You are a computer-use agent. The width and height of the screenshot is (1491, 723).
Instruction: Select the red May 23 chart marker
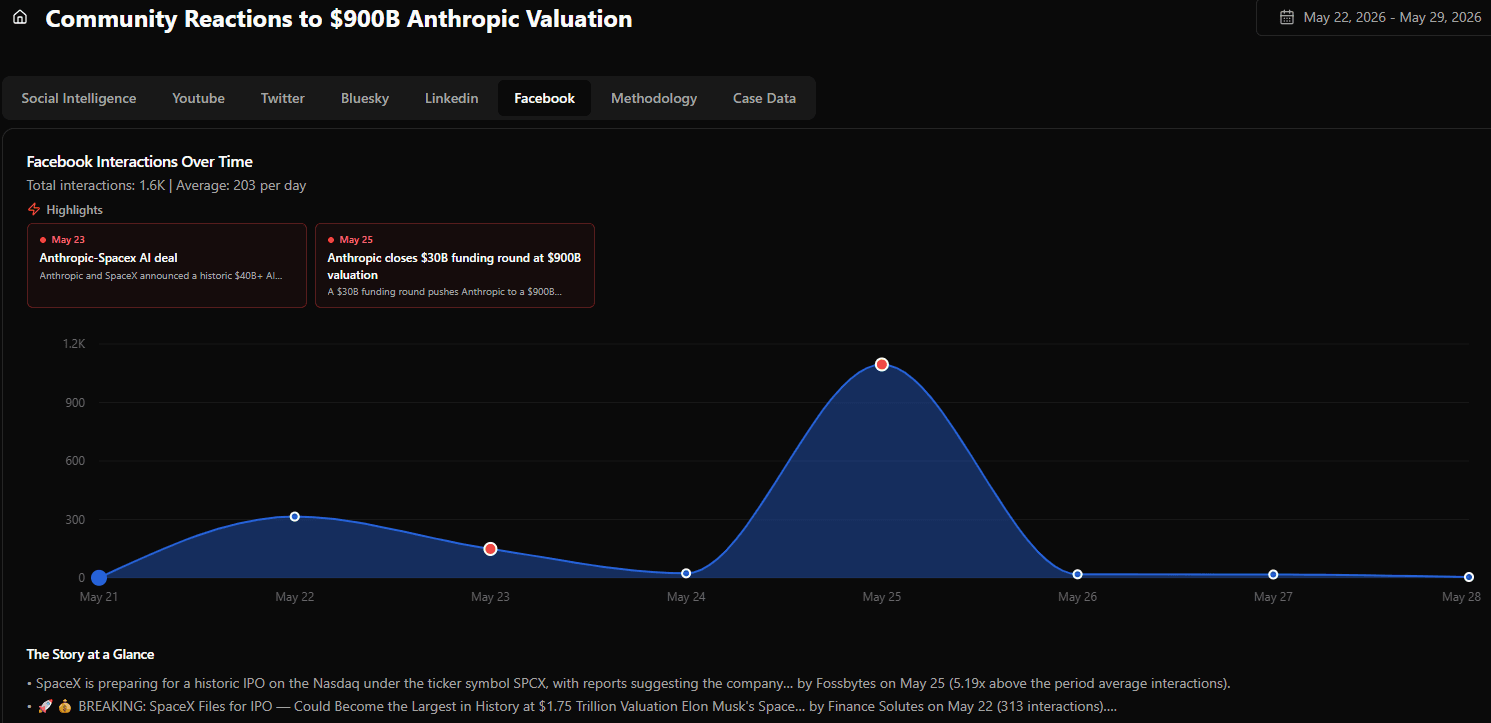click(x=490, y=549)
